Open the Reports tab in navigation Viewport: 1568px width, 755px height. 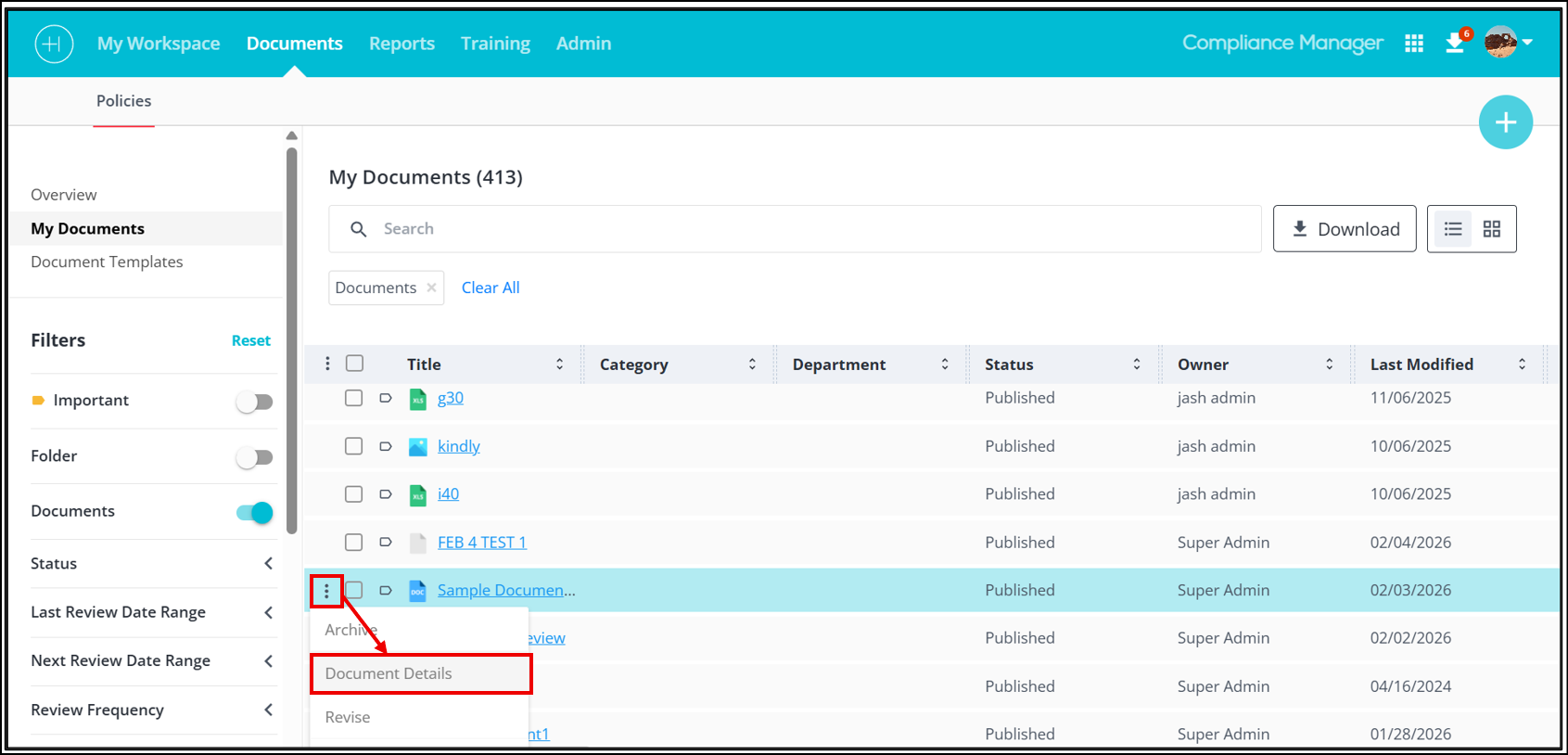[x=402, y=44]
